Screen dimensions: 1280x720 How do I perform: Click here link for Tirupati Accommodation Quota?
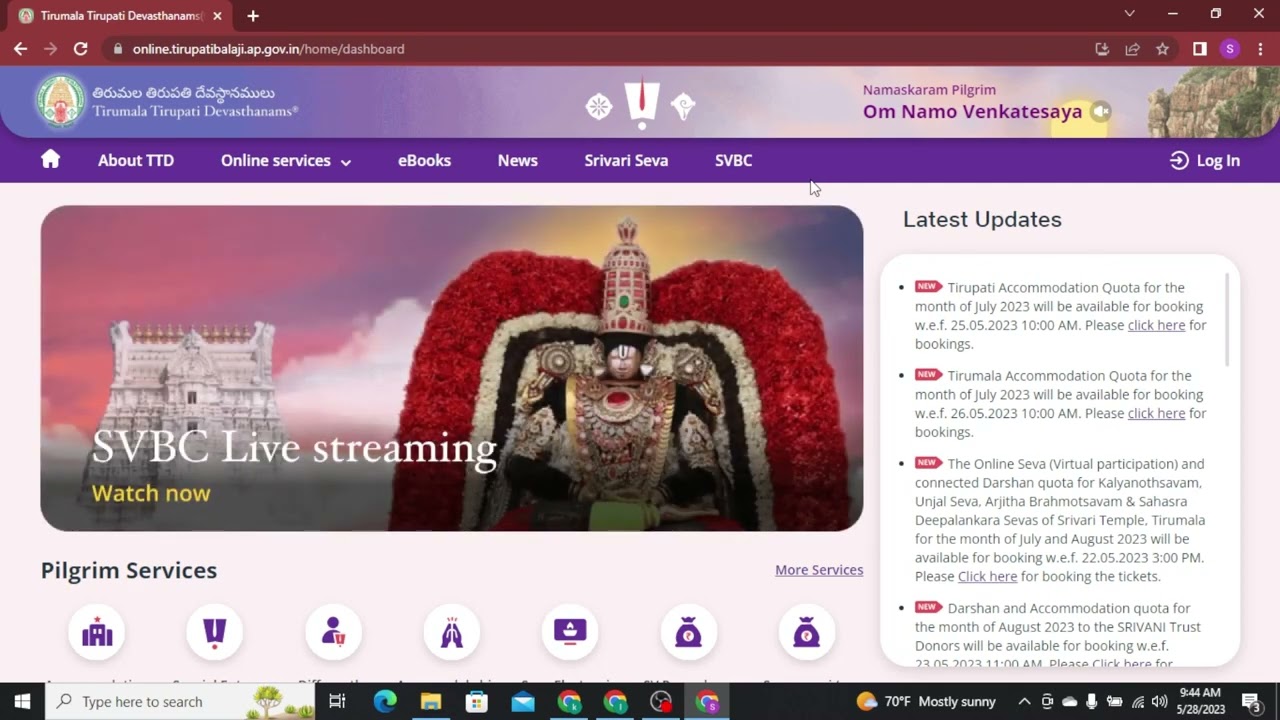point(1156,325)
